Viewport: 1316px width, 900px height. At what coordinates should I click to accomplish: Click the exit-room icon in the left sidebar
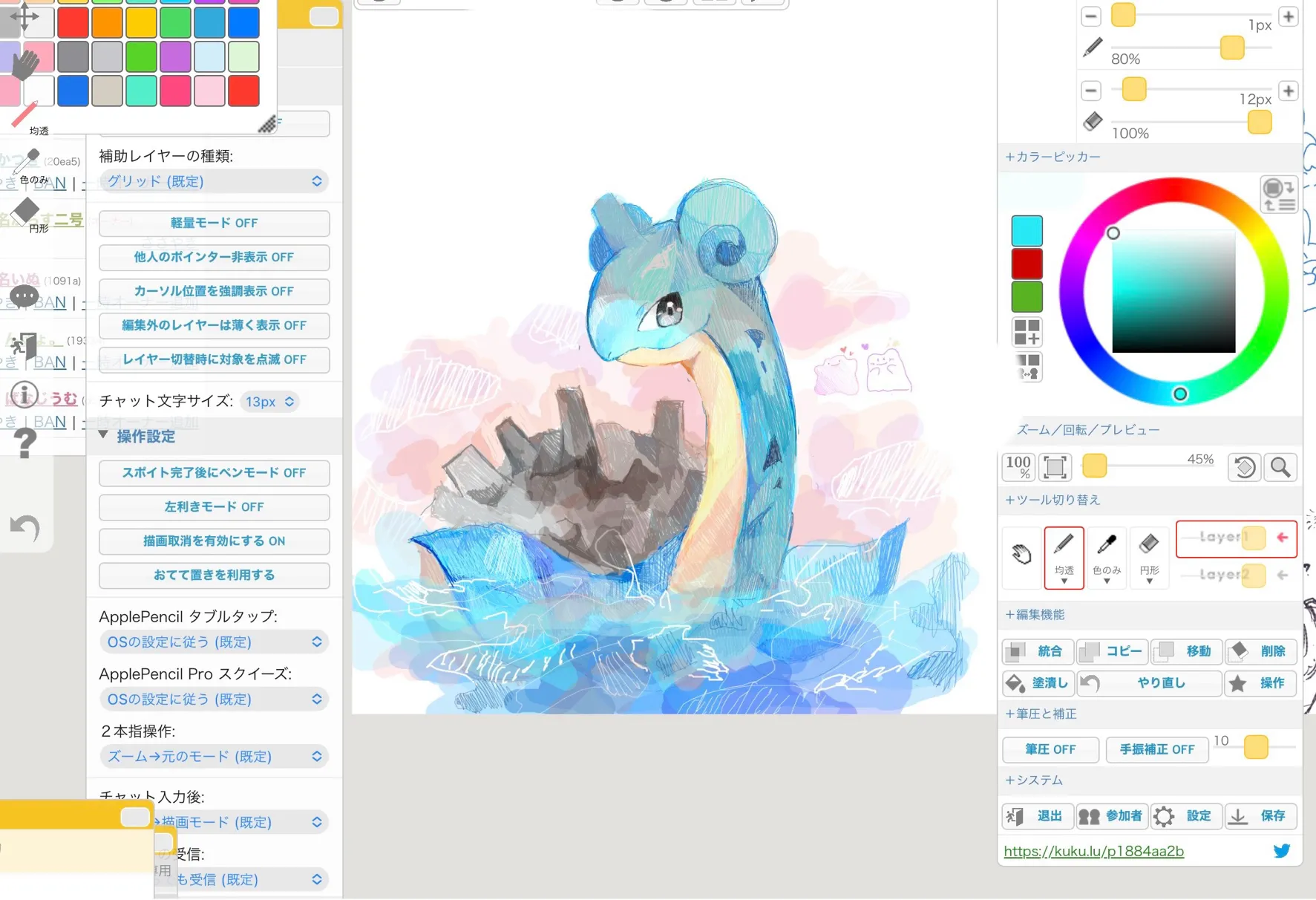coord(24,346)
